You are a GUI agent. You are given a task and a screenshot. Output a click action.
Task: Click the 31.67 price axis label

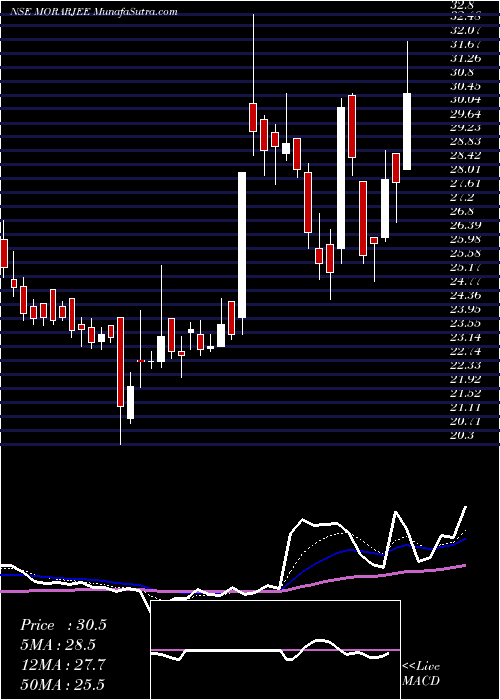pos(465,45)
